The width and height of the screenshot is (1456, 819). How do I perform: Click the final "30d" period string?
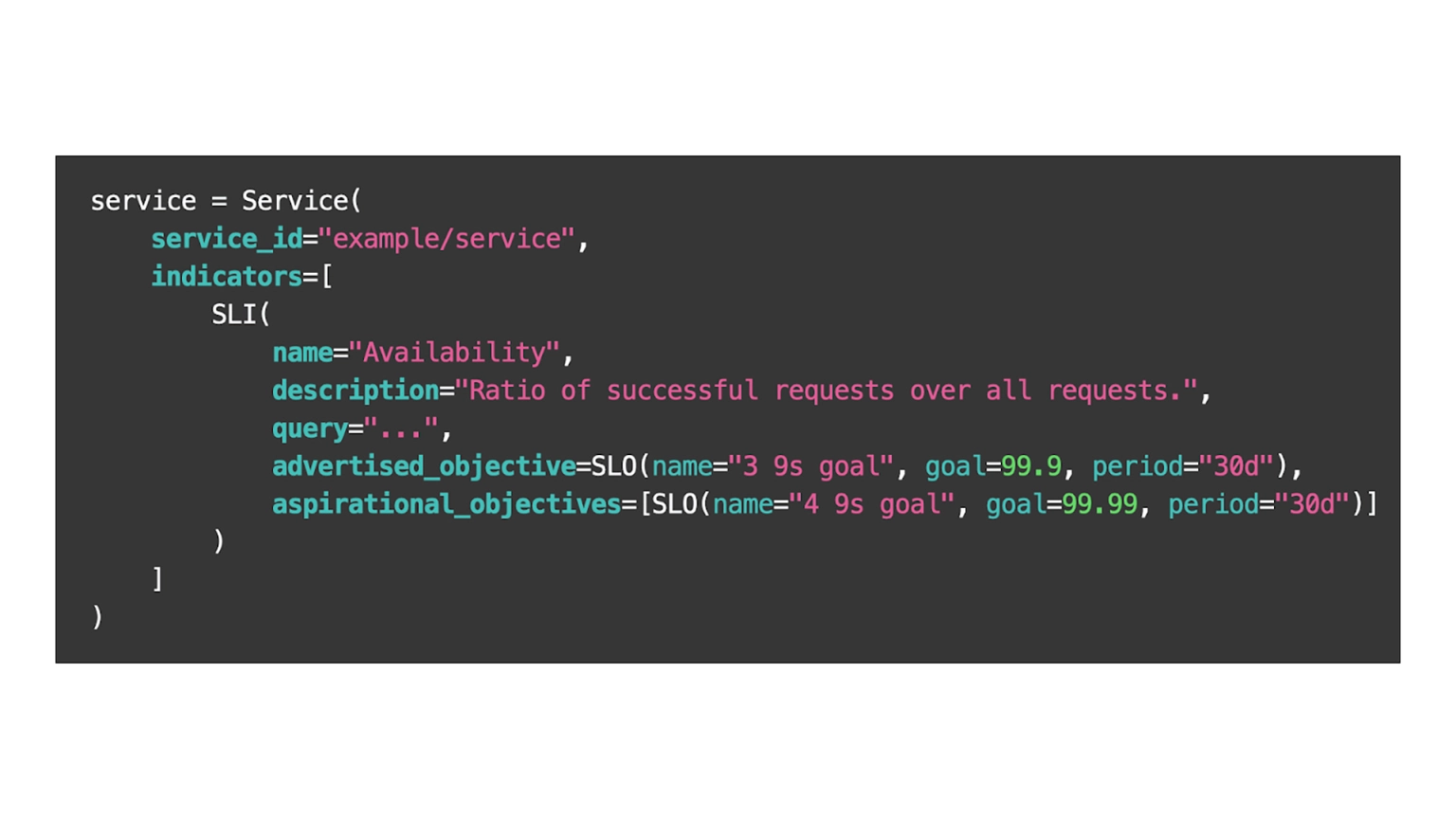click(x=1311, y=504)
